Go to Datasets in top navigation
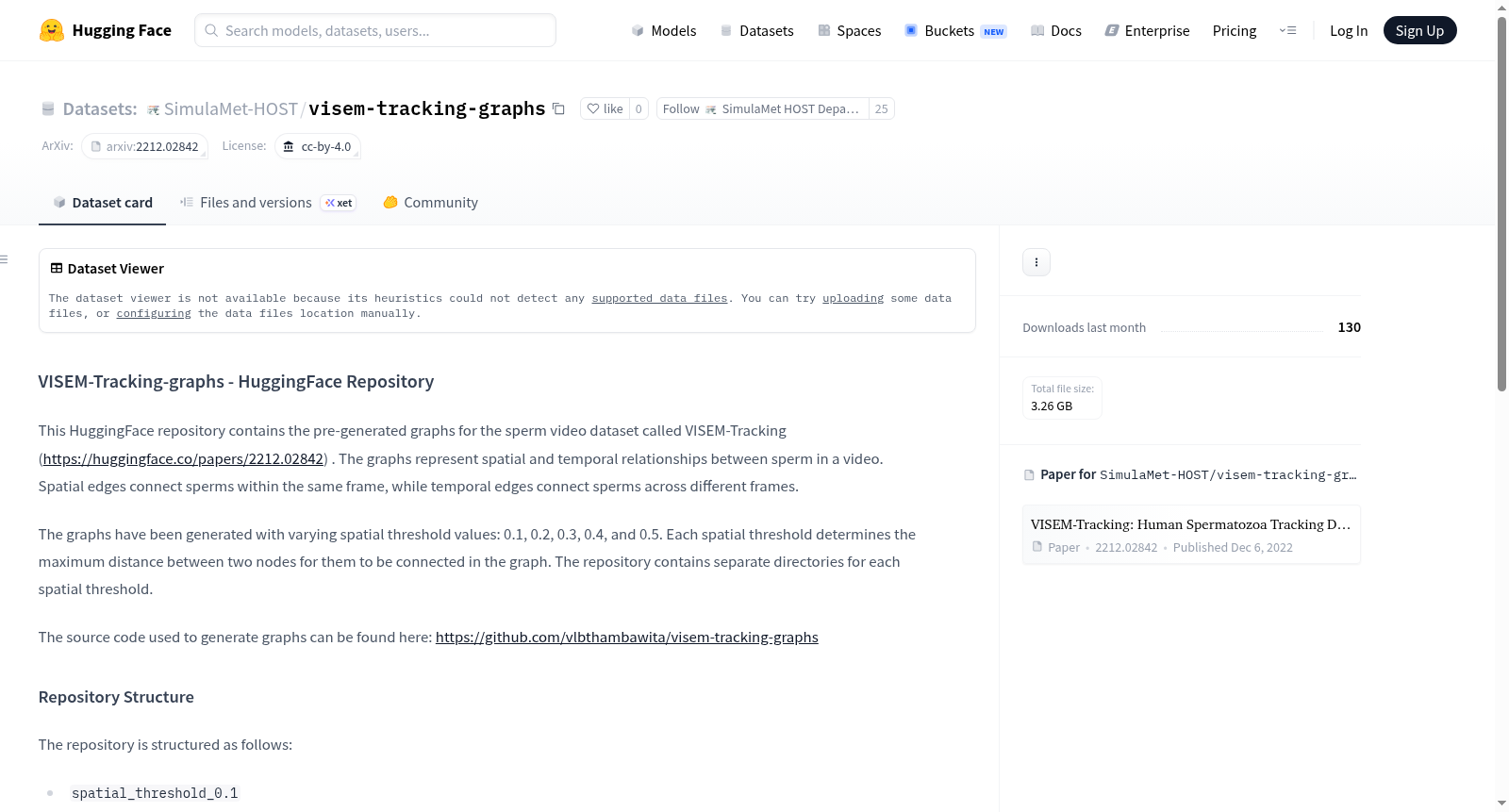This screenshot has width=1509, height=812. coord(757,30)
